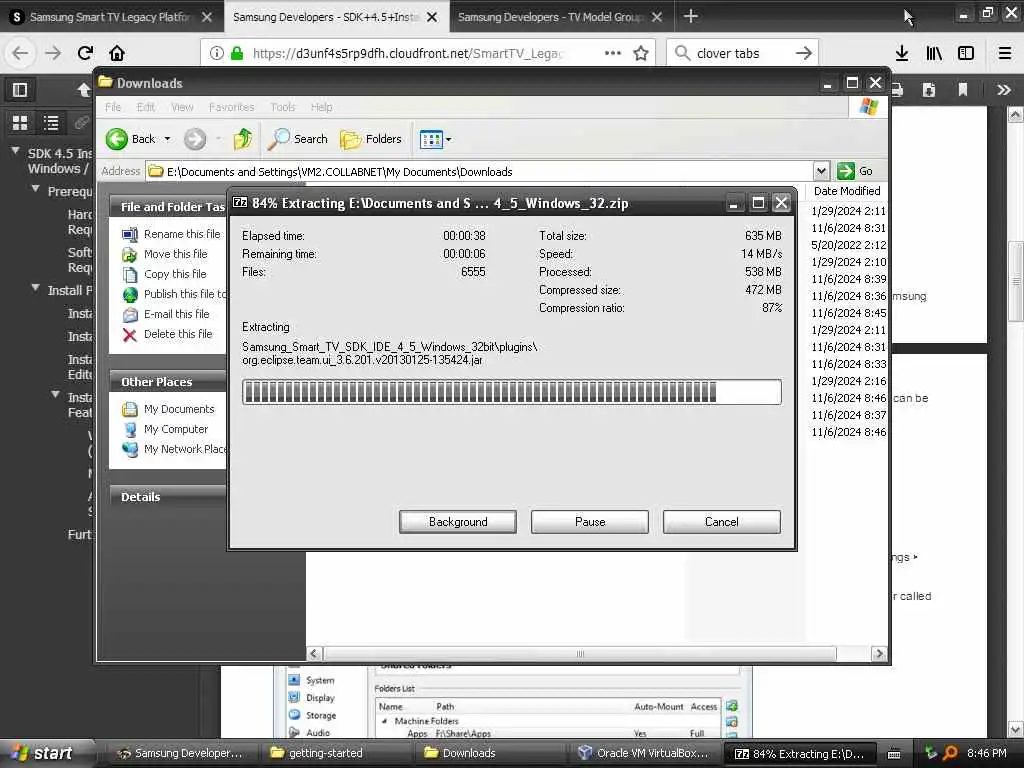Click the search go arrow
This screenshot has height=768, width=1024.
pyautogui.click(x=804, y=53)
